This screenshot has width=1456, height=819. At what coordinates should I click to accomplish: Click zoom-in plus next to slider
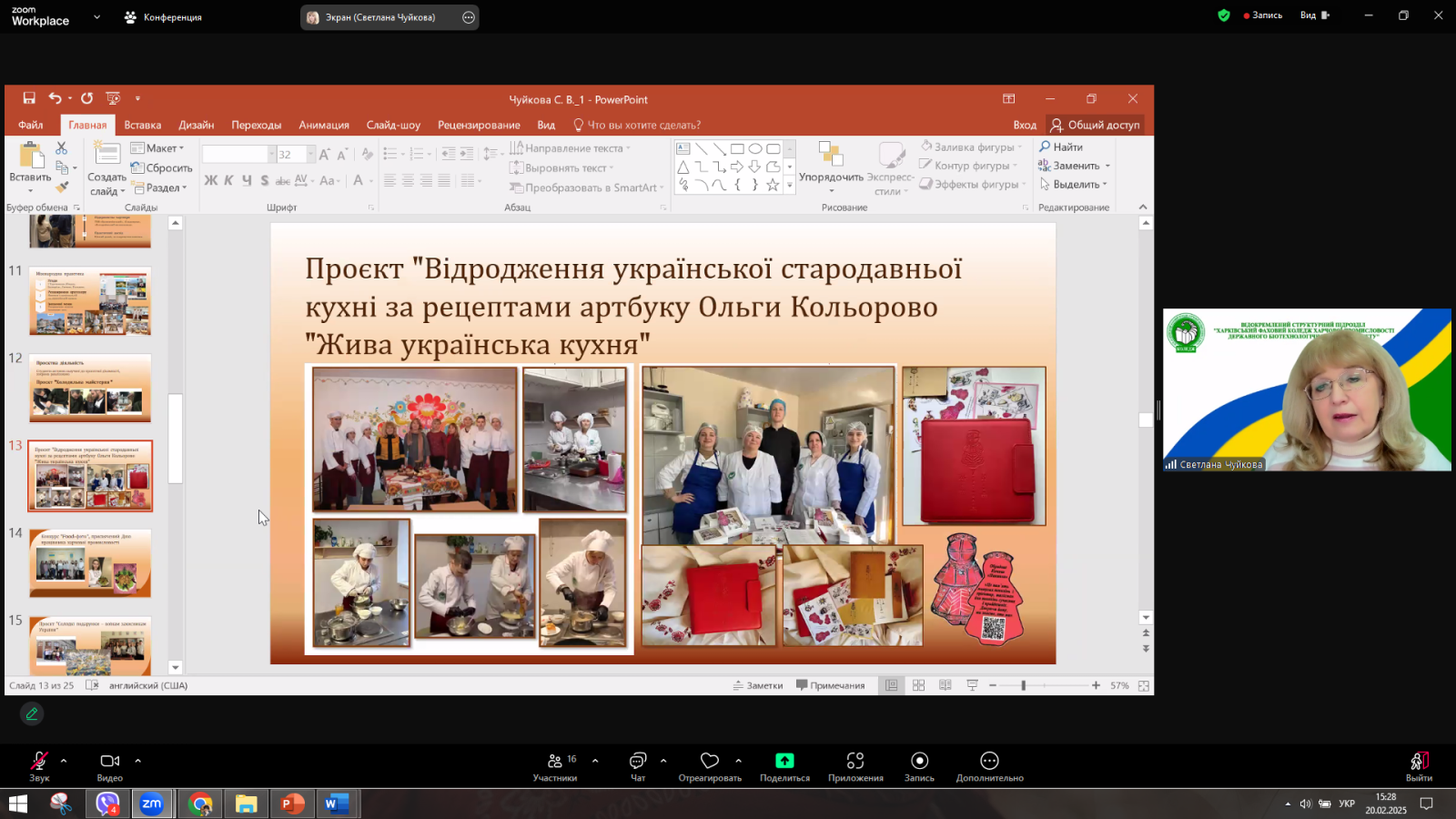[x=1096, y=685]
